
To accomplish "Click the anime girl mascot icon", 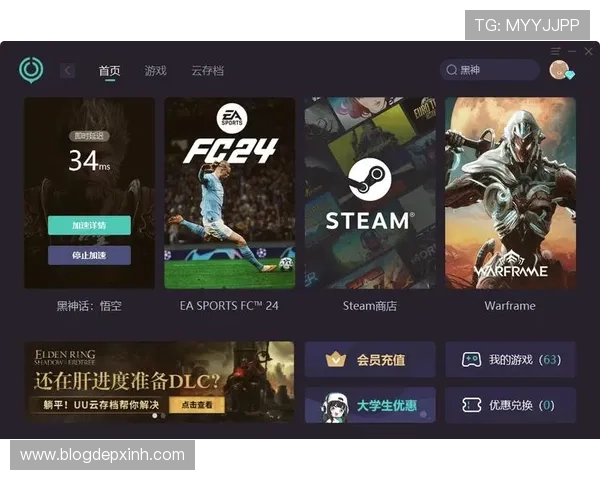I will click(x=335, y=408).
